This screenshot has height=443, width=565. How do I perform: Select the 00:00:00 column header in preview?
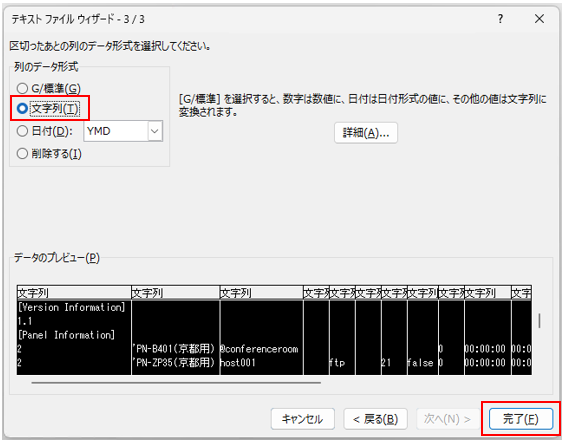(x=488, y=293)
